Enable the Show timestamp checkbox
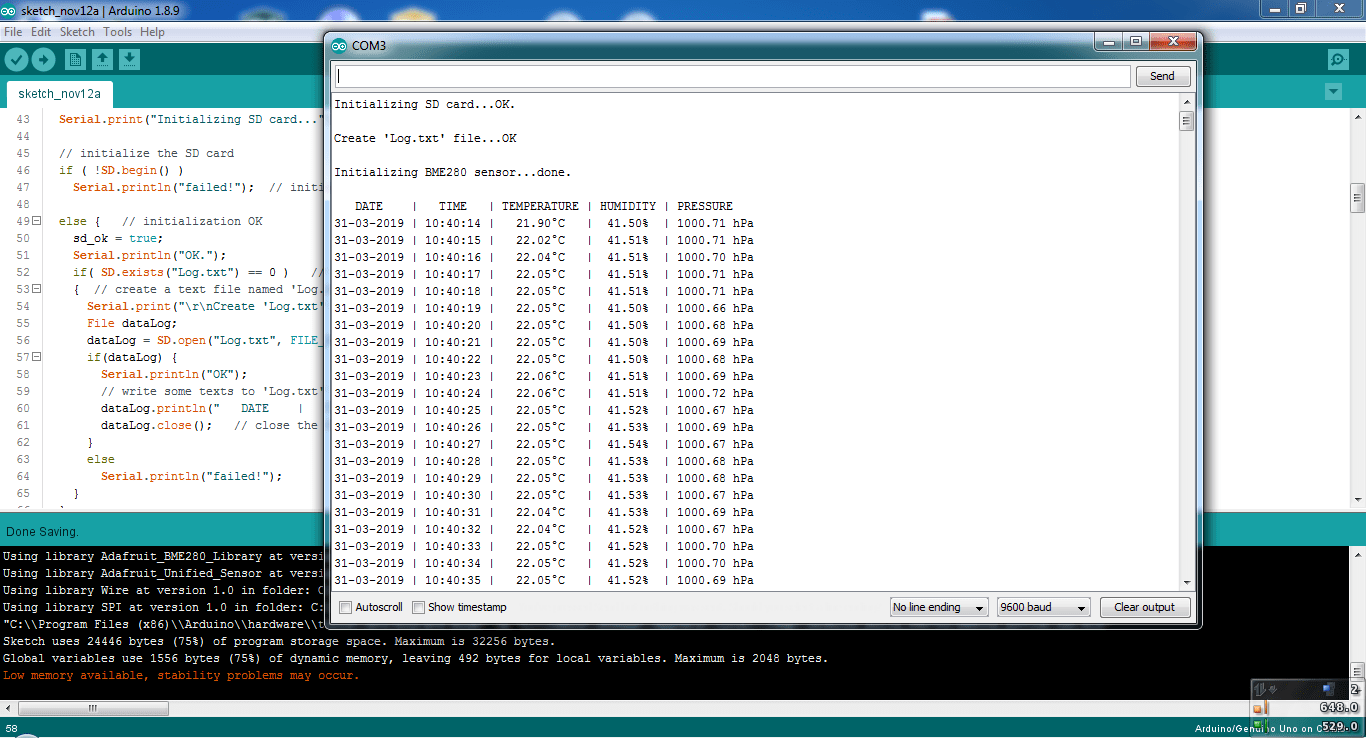The image size is (1366, 738). point(418,607)
